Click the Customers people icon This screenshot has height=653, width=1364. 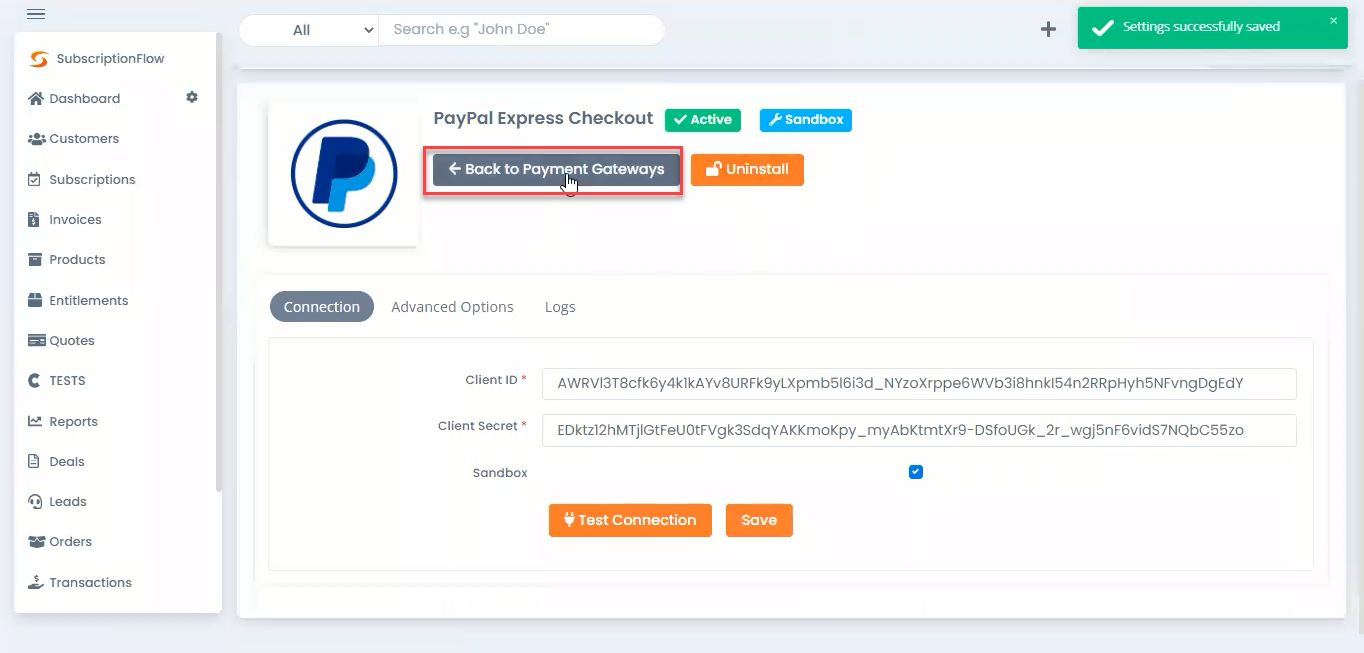coord(36,139)
